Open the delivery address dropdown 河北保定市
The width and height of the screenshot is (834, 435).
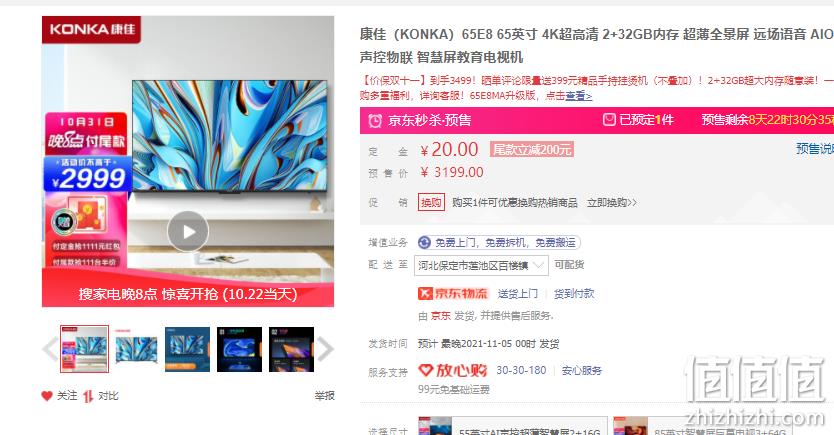coord(481,265)
